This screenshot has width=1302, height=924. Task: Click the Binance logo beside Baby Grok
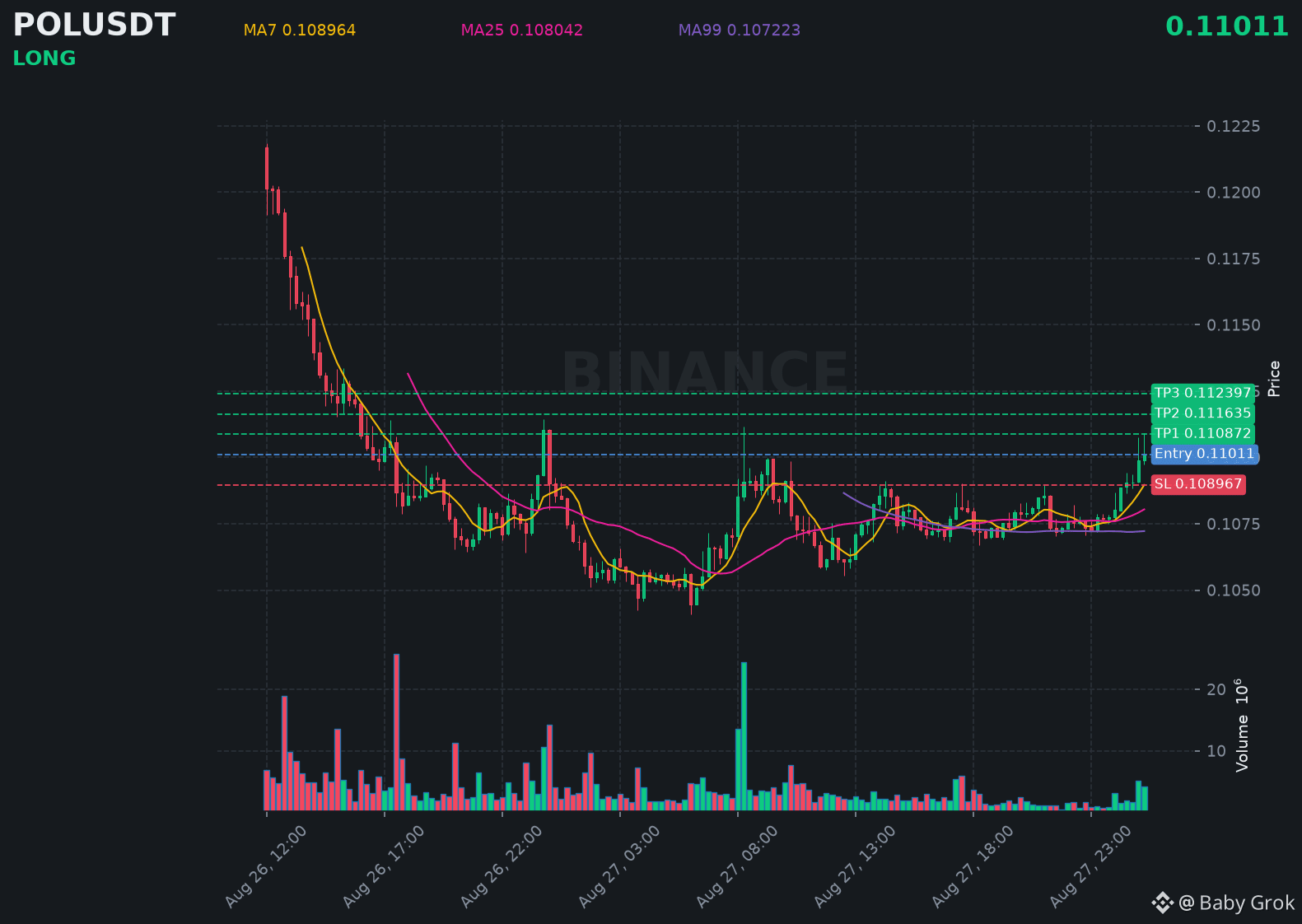[x=1162, y=903]
